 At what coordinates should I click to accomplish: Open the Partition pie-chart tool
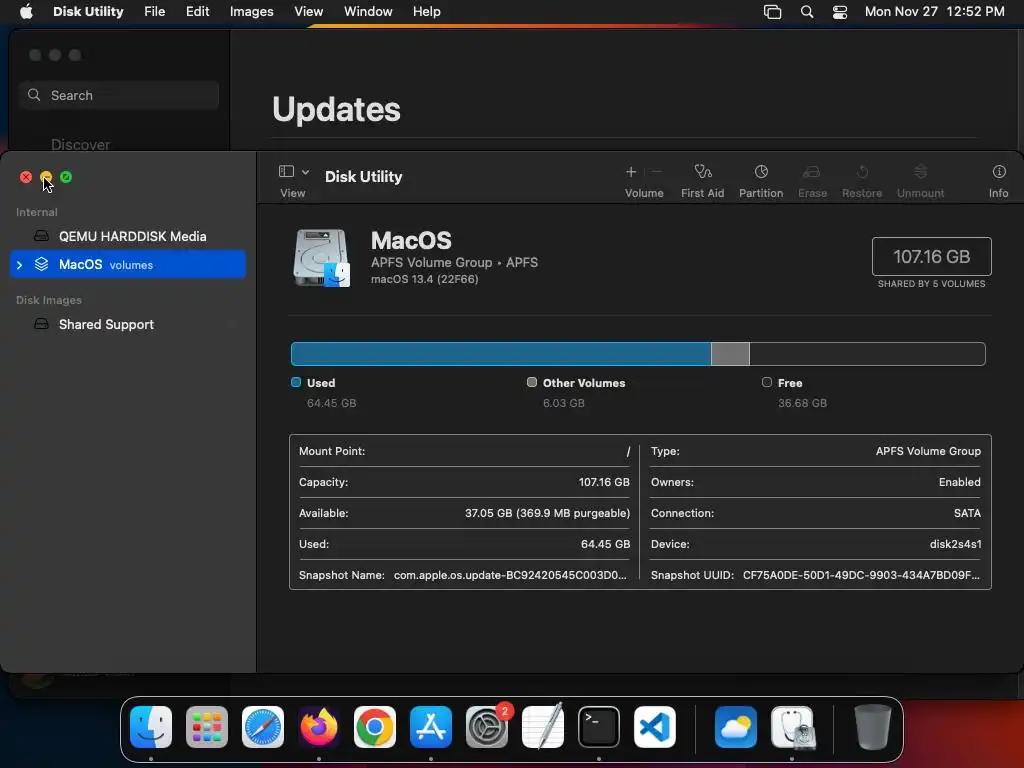pos(761,172)
